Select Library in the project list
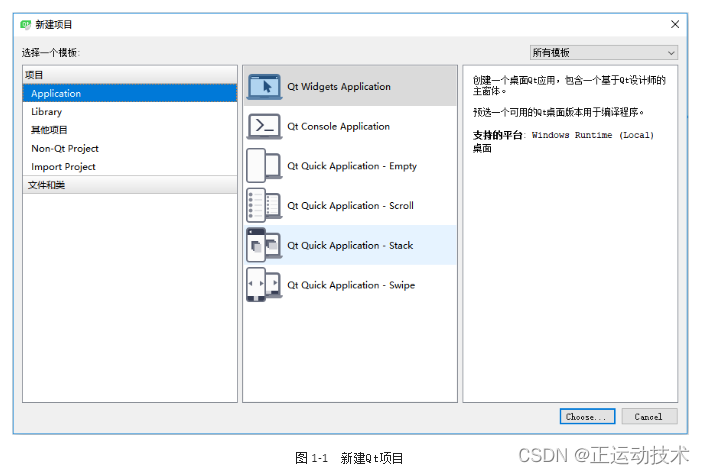Screen dimensions: 705x474 coord(130,112)
